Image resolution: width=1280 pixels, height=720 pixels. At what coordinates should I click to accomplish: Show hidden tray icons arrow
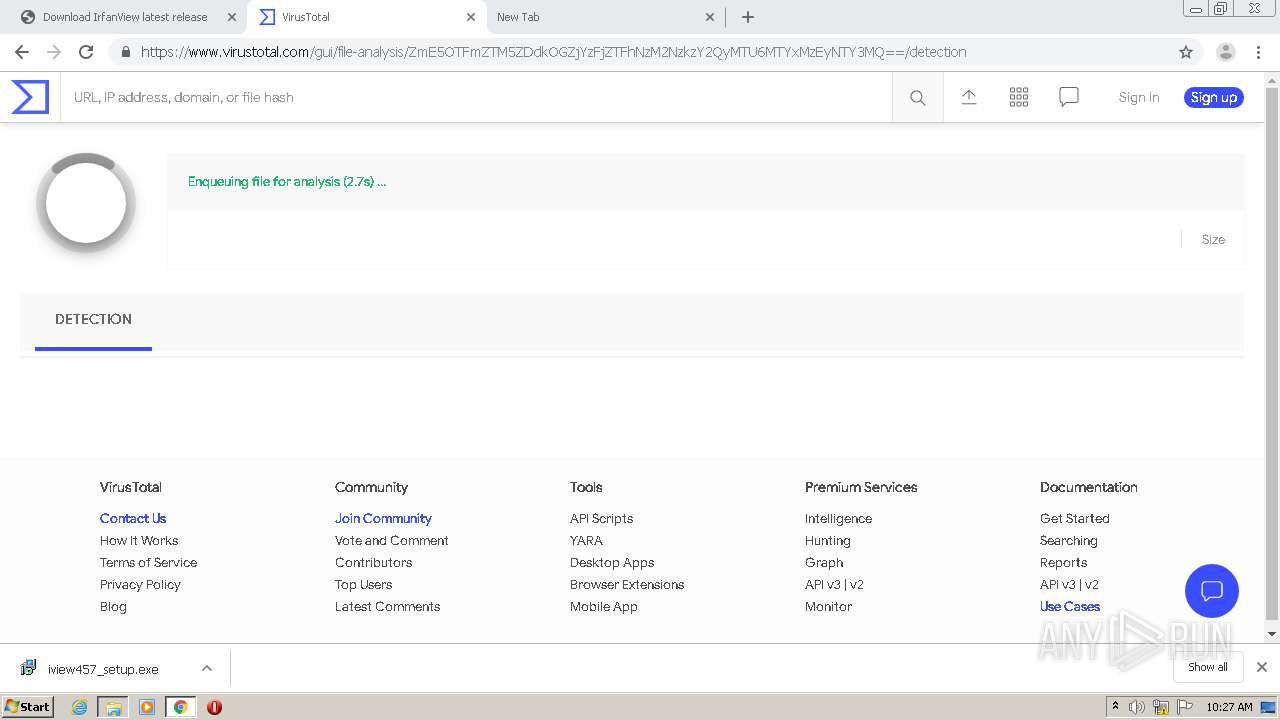tap(1115, 707)
